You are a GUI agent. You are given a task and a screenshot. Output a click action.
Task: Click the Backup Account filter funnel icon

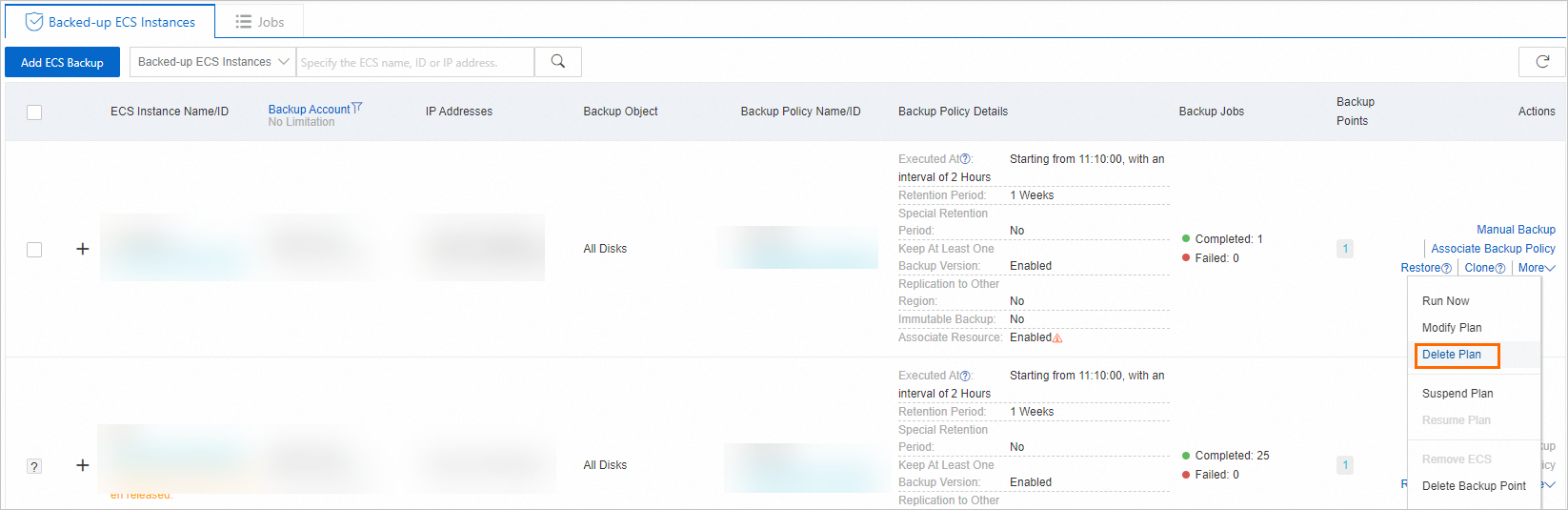pyautogui.click(x=357, y=109)
